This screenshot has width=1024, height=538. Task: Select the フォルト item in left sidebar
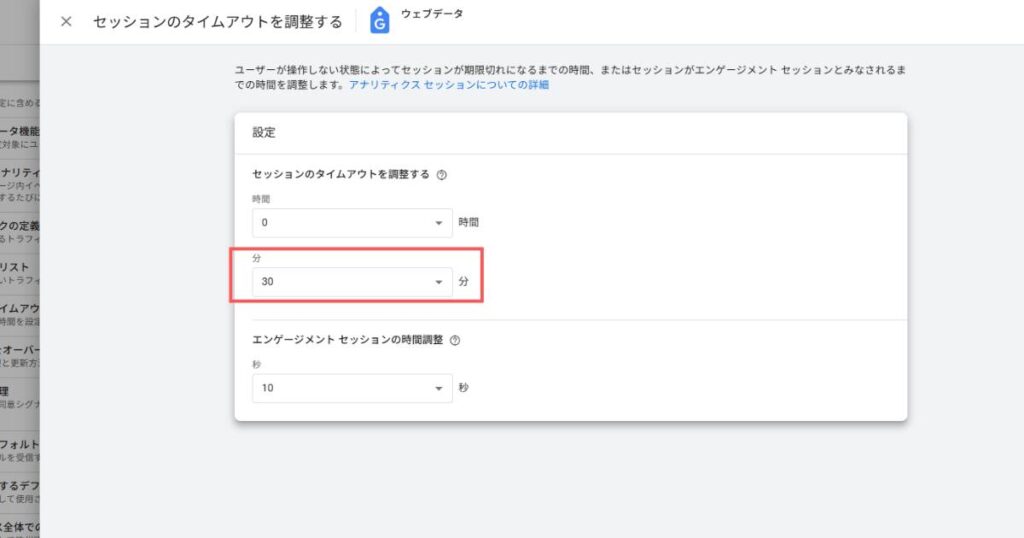point(20,443)
